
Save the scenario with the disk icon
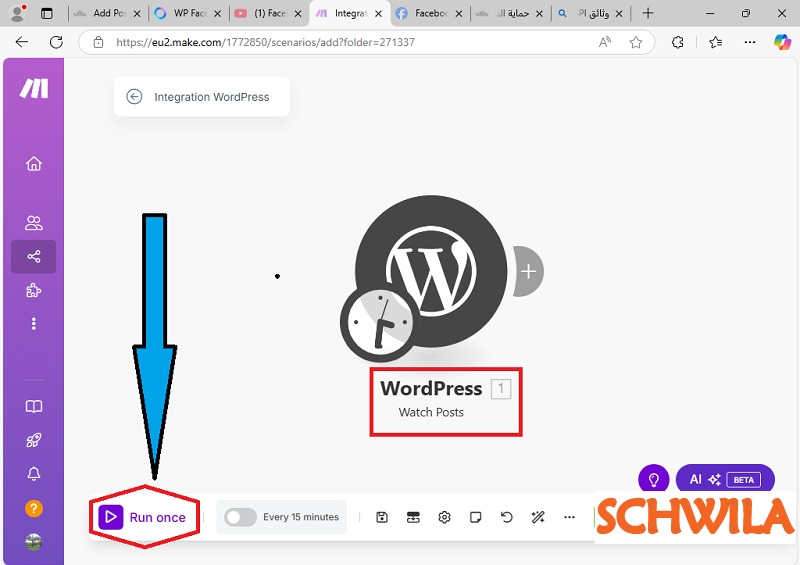pos(382,518)
